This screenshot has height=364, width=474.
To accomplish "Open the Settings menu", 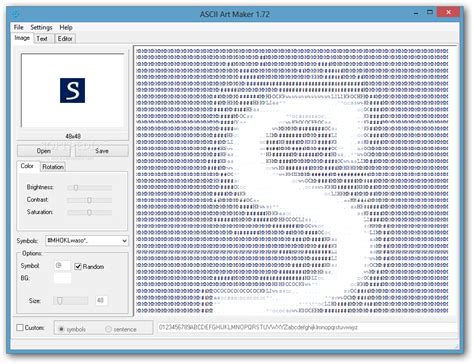I will pos(41,27).
